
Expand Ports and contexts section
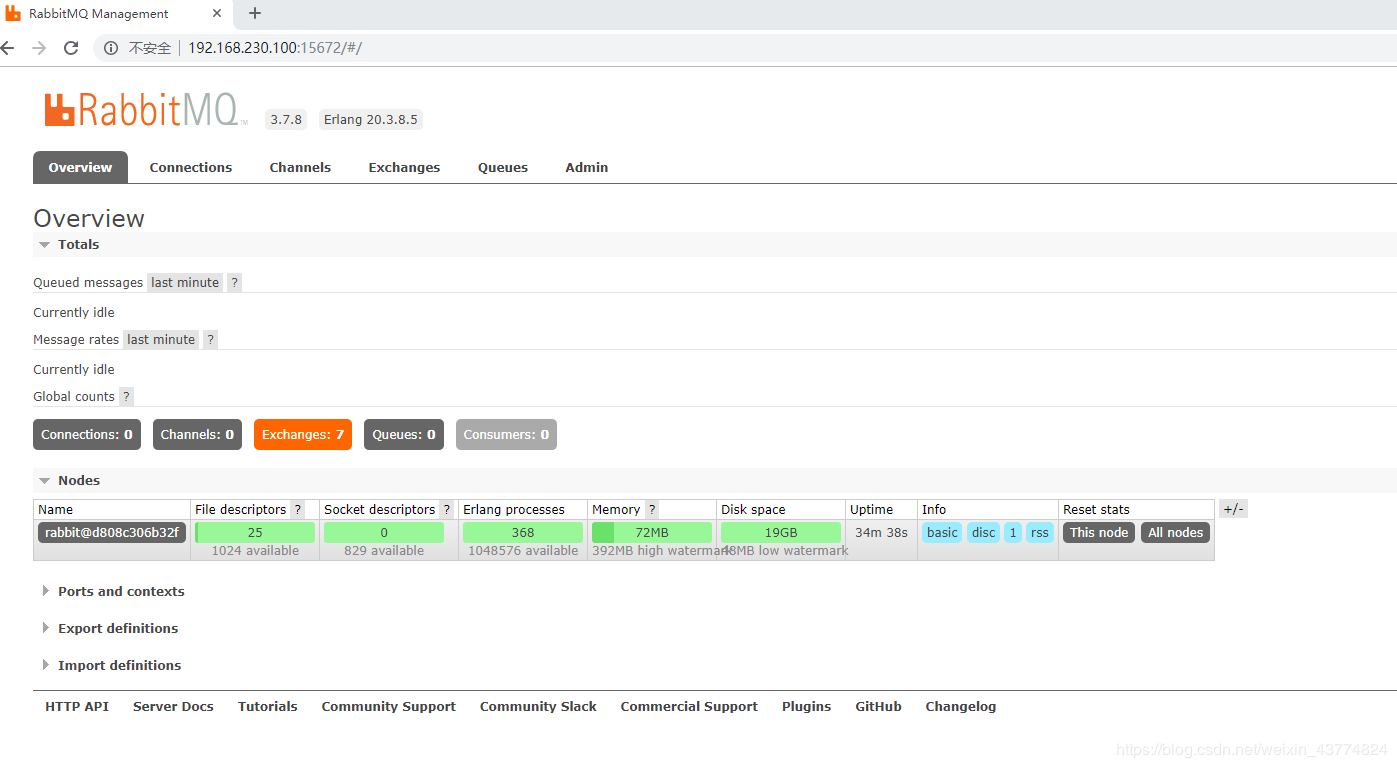coord(113,592)
